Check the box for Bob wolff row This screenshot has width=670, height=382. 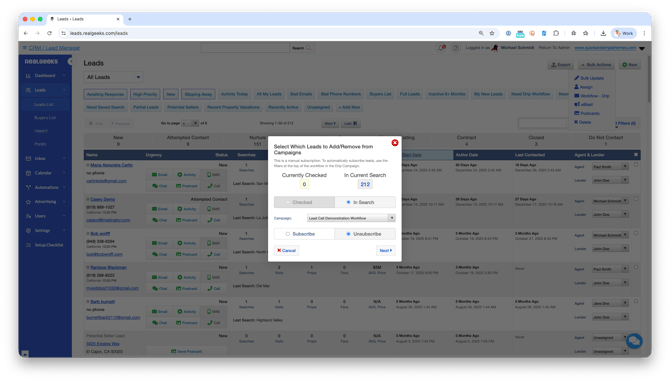point(636,233)
